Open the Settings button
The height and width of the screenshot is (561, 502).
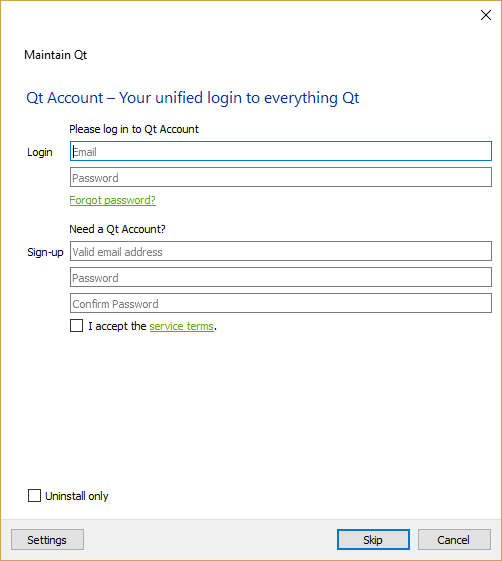click(x=47, y=540)
